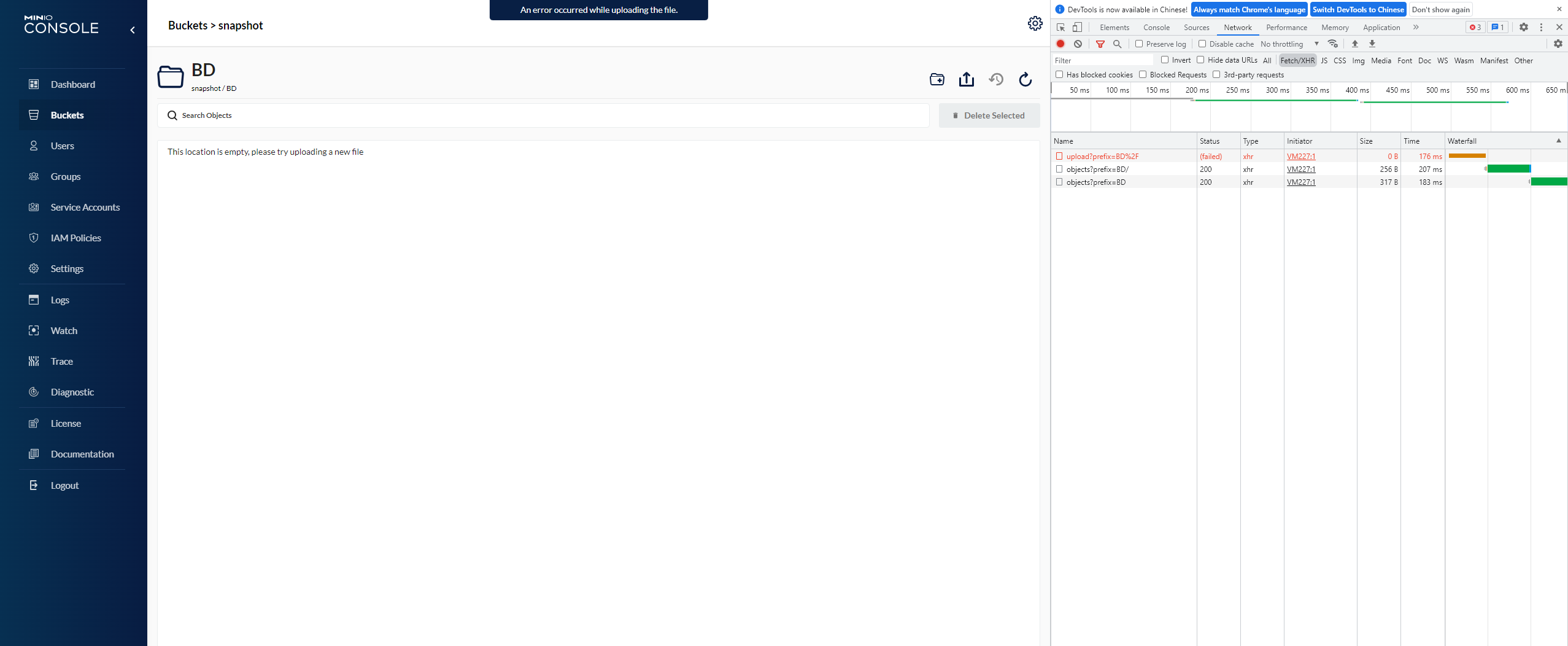Enable the Blocked Requests filter checkbox
The width and height of the screenshot is (1568, 646).
pyautogui.click(x=1143, y=74)
